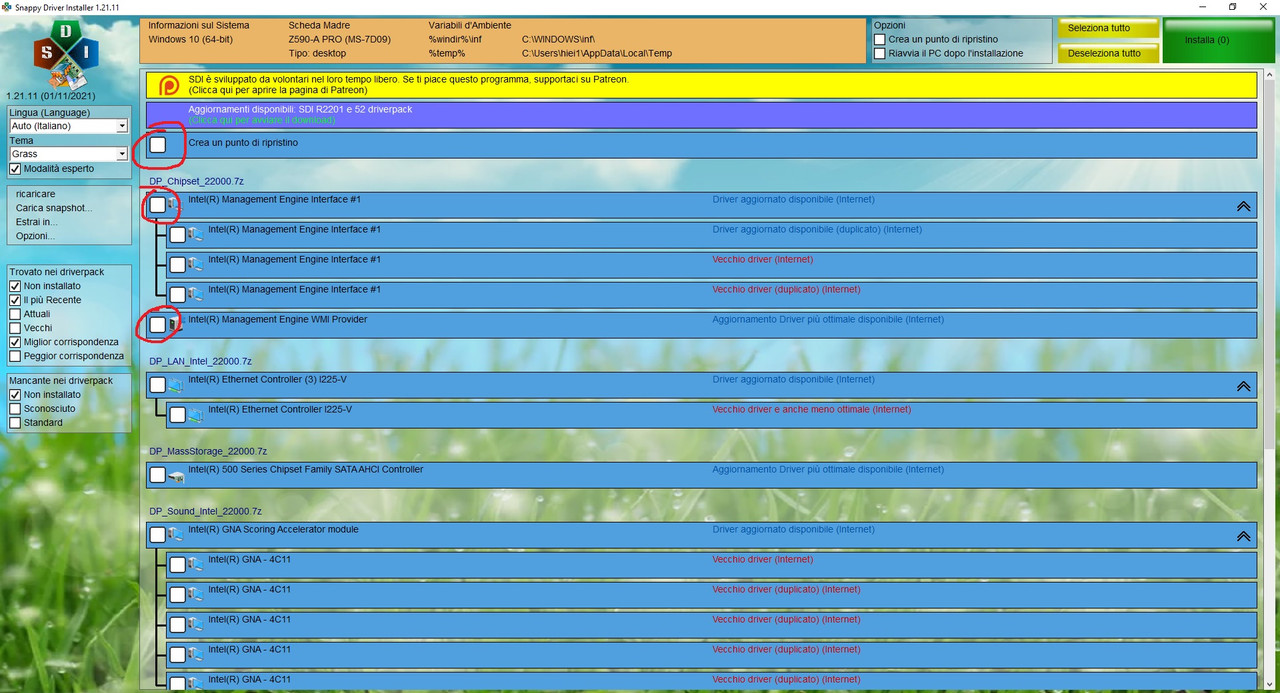Tick the 'Sconosciuto' filter checkbox
Image resolution: width=1280 pixels, height=693 pixels.
pyautogui.click(x=15, y=408)
